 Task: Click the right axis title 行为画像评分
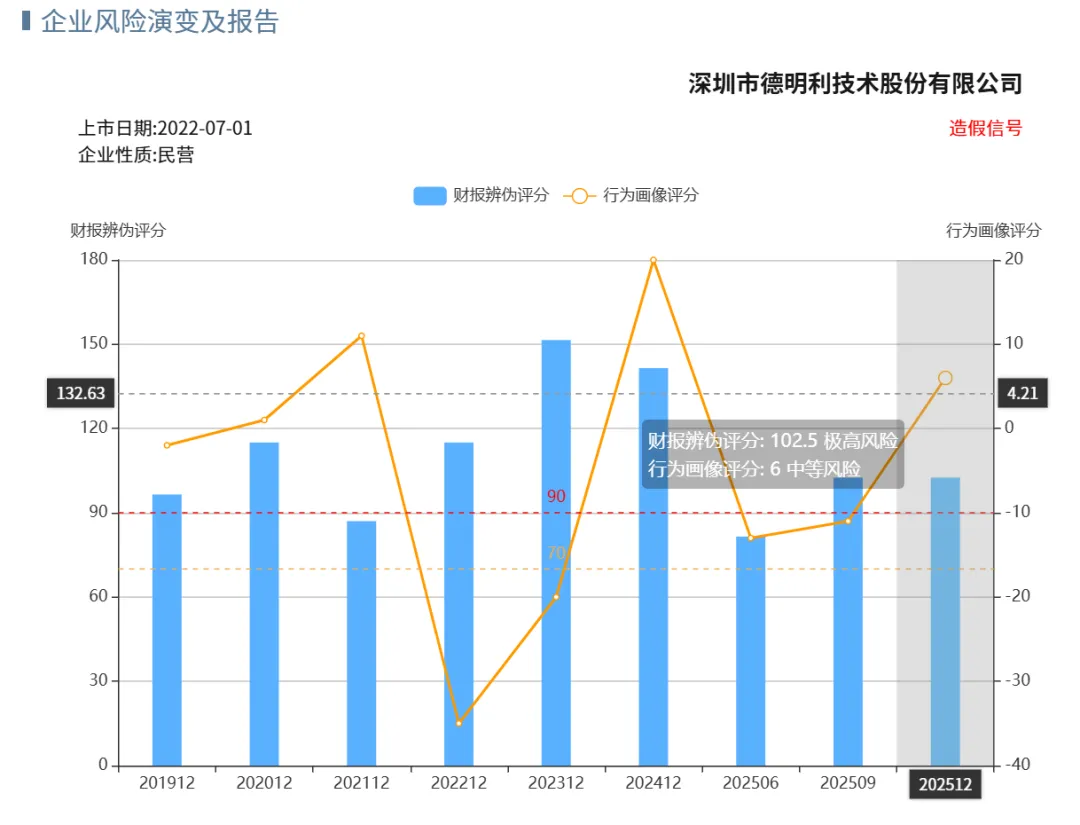point(993,230)
